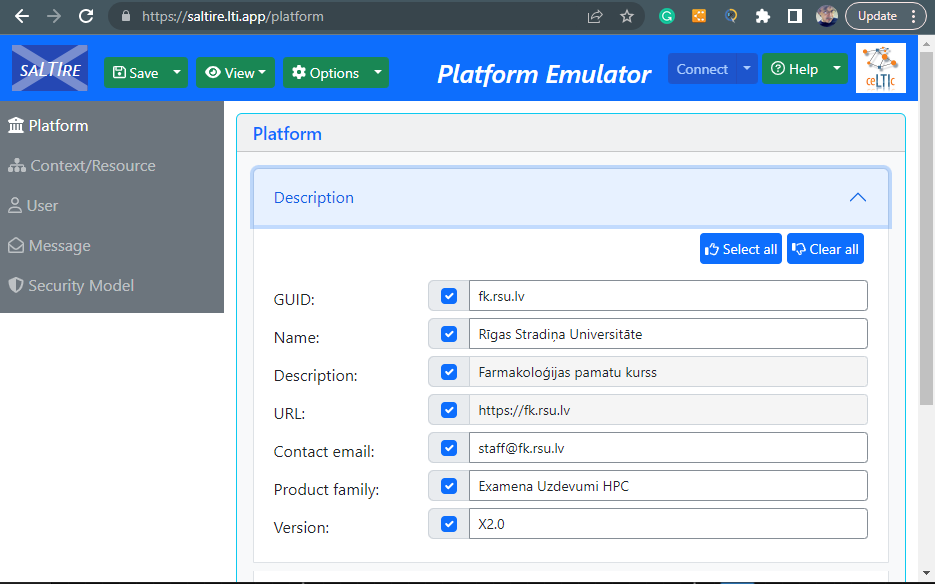Bookmark this page with star icon
Image resolution: width=935 pixels, height=584 pixels.
(x=627, y=17)
